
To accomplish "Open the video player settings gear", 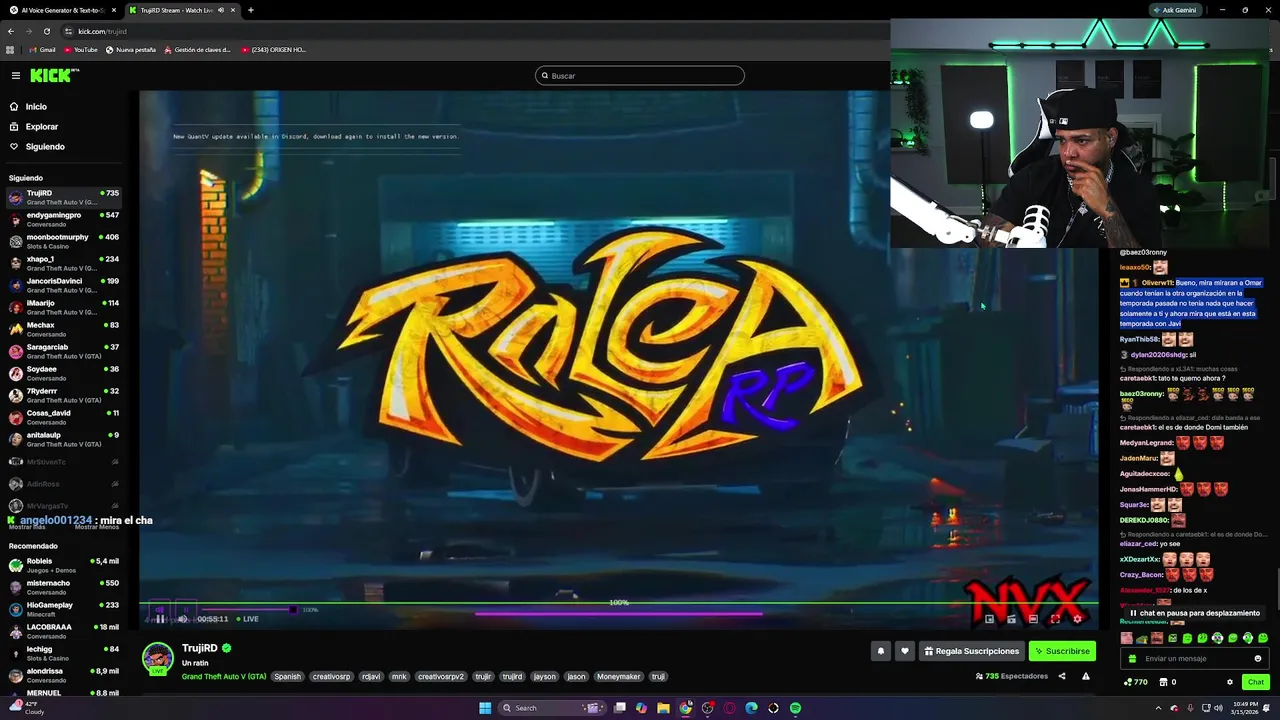I will 1077,619.
